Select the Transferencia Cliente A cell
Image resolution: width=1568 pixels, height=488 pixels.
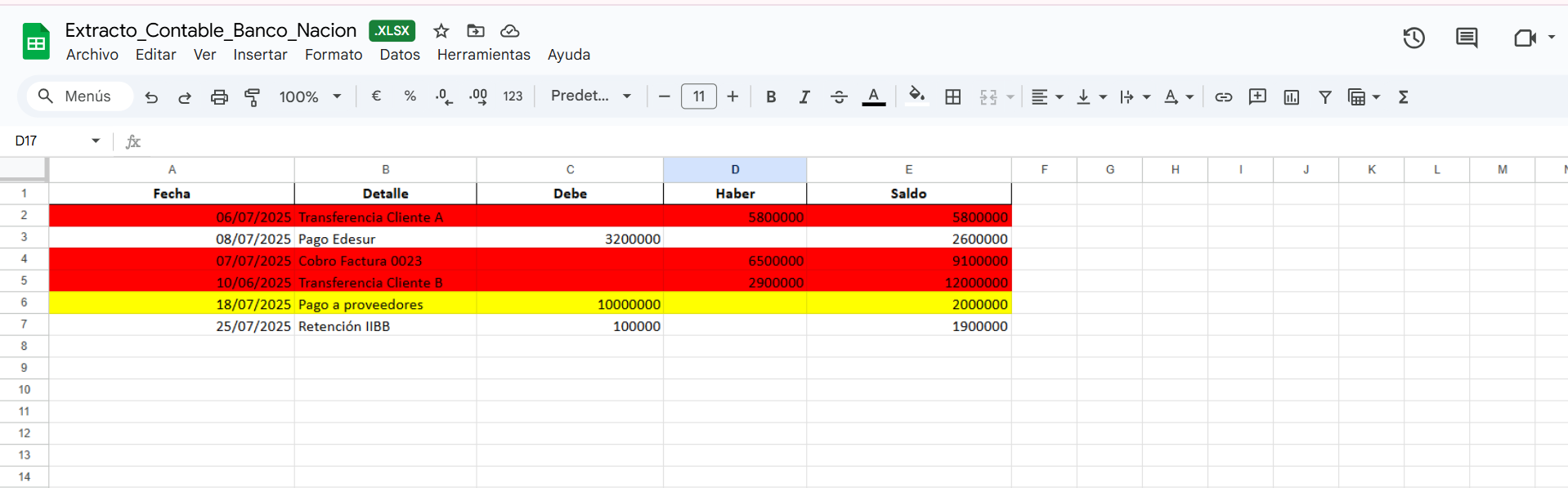coord(385,217)
